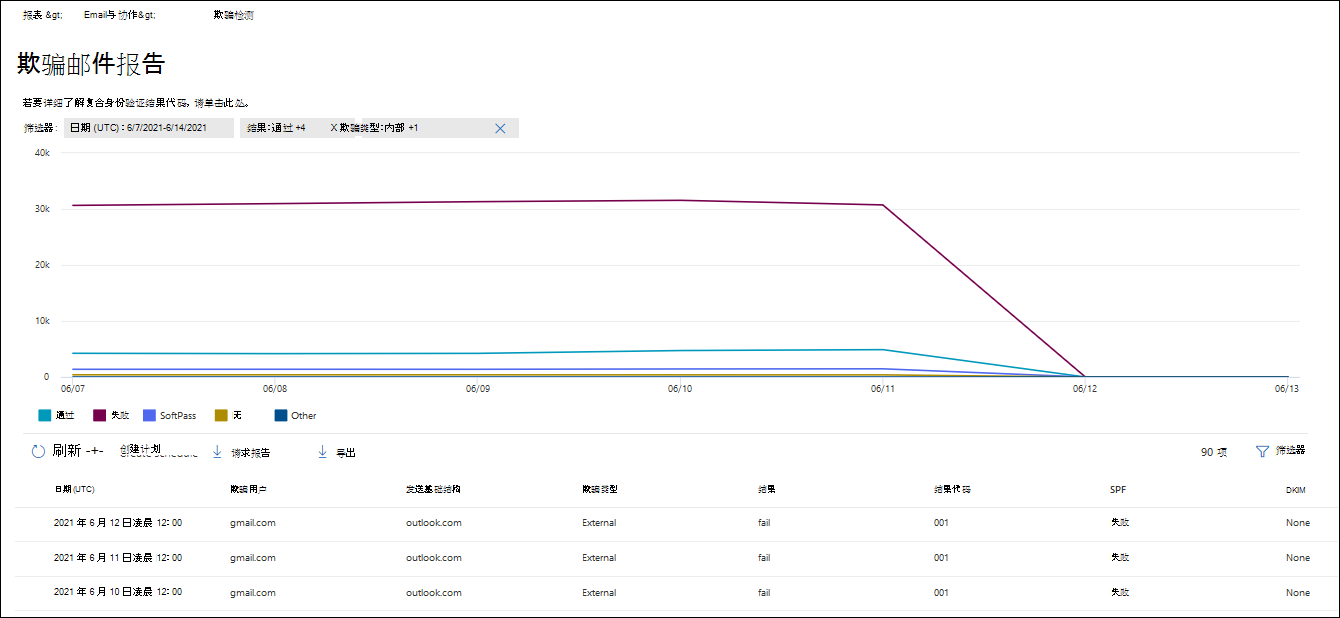
Task: Toggle the Other dark blue legend swatch
Action: (x=281, y=415)
